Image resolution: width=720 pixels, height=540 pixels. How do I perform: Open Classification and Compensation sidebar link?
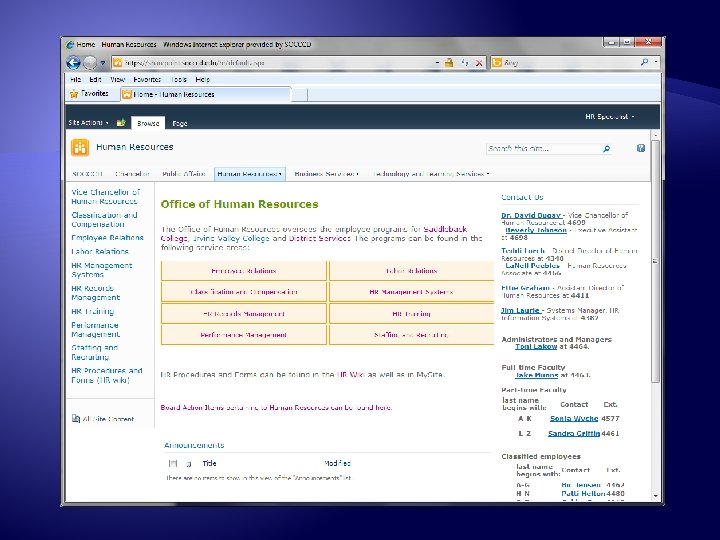coord(104,219)
